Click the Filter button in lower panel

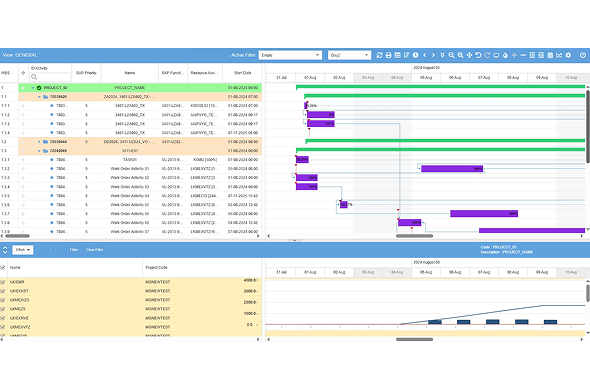74,250
